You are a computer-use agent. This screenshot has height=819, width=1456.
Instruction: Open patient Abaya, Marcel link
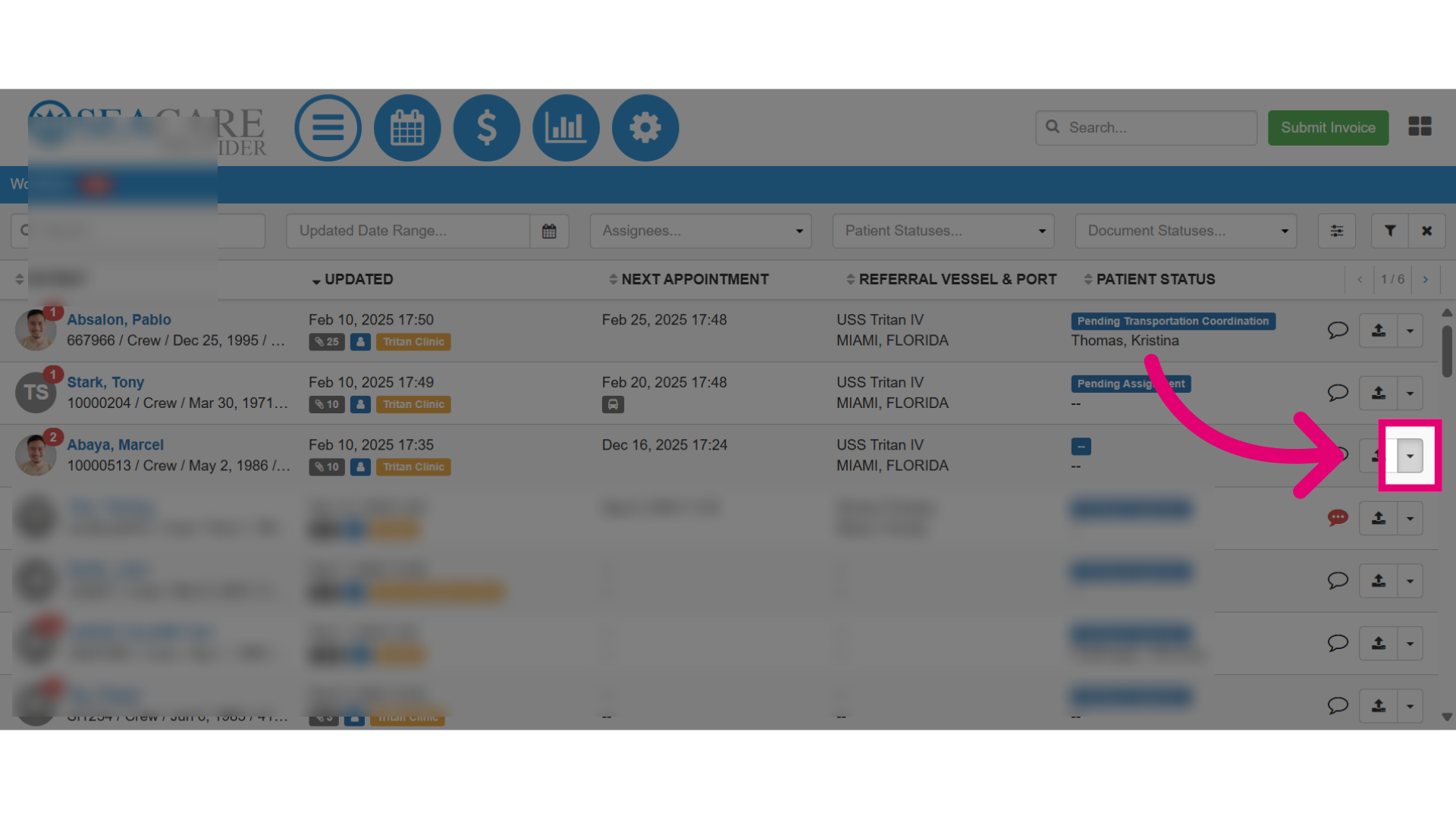pyautogui.click(x=115, y=445)
